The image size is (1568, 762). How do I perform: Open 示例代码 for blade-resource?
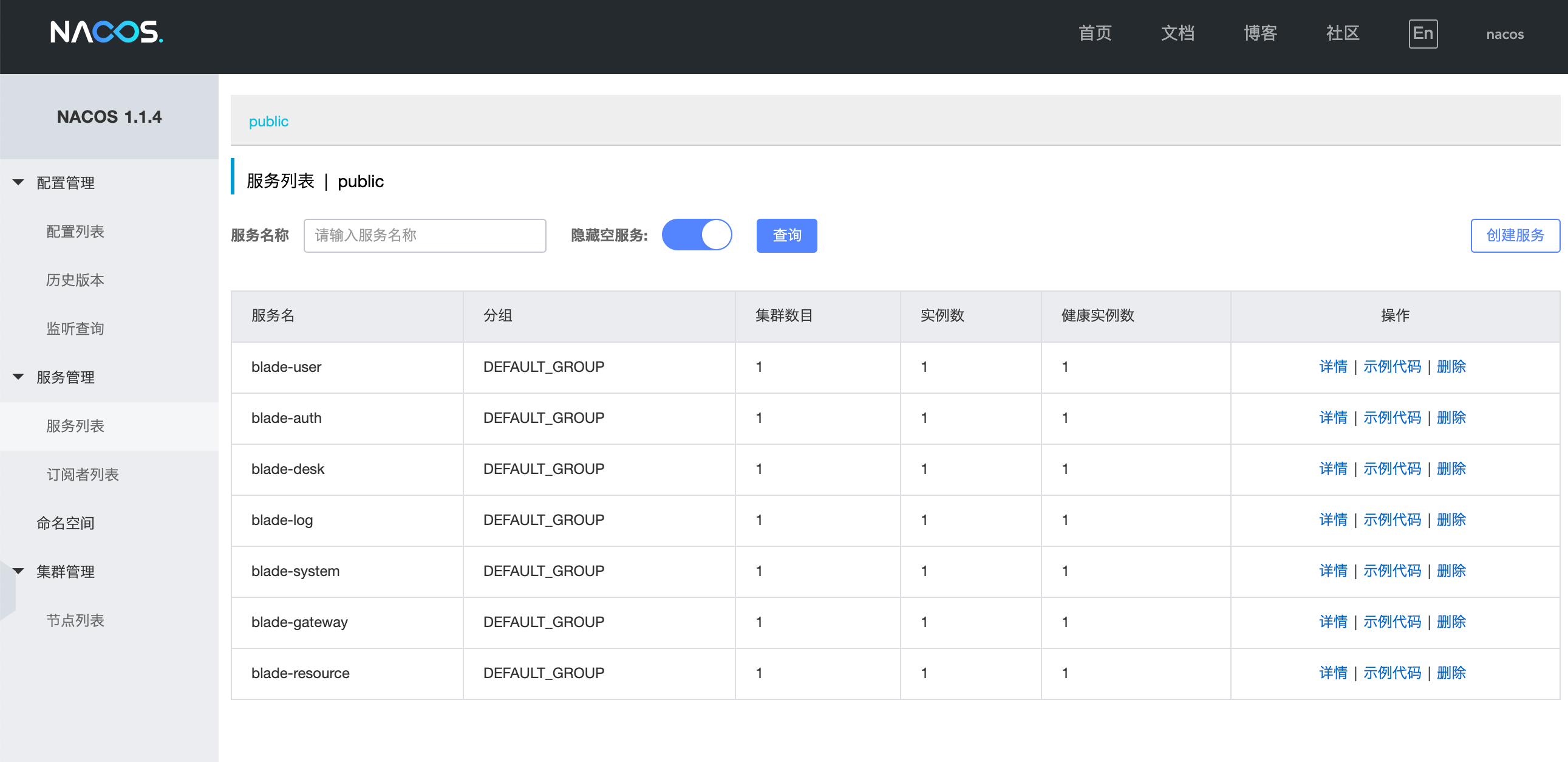point(1392,673)
